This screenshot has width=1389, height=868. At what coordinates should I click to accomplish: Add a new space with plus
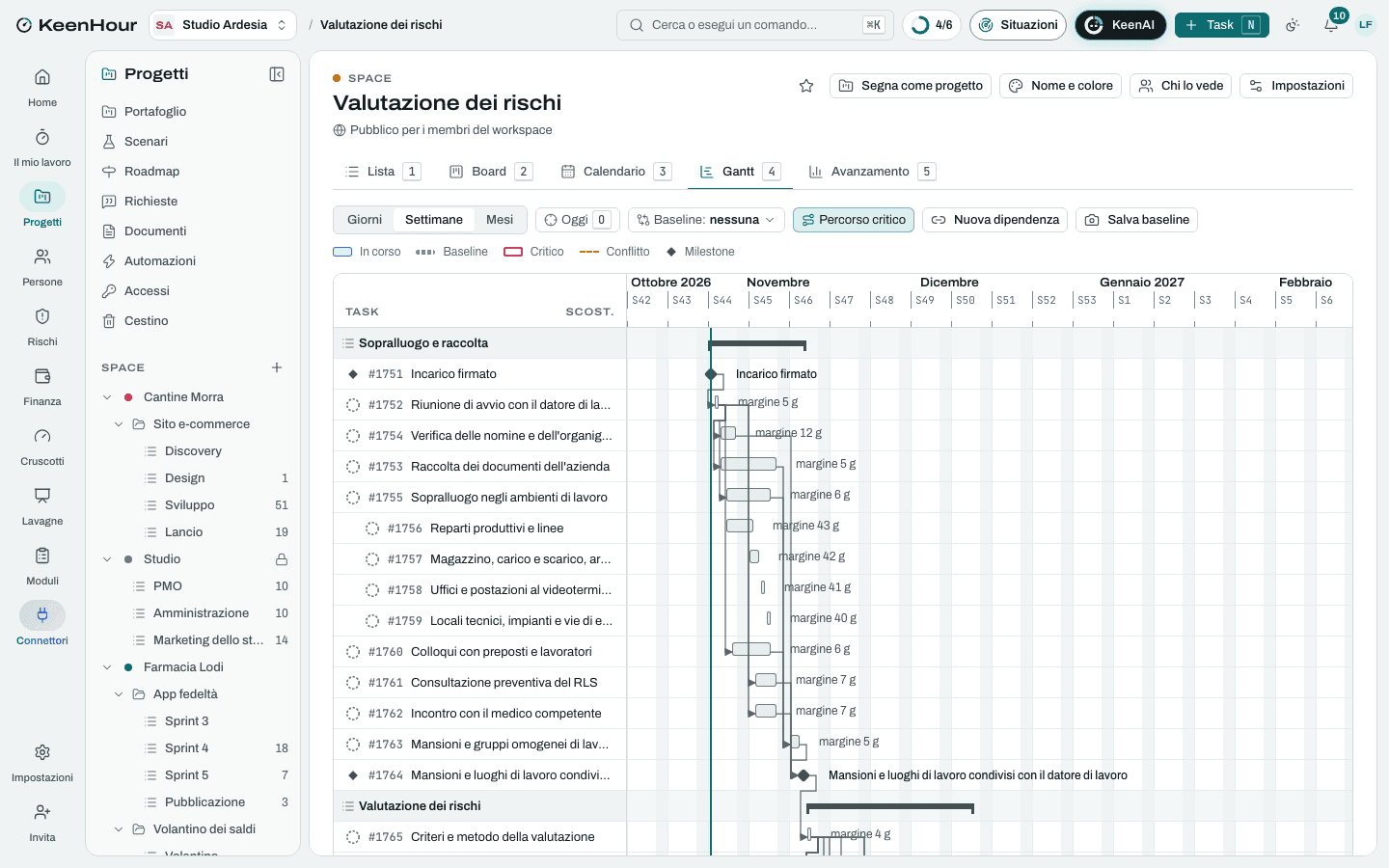click(x=277, y=367)
